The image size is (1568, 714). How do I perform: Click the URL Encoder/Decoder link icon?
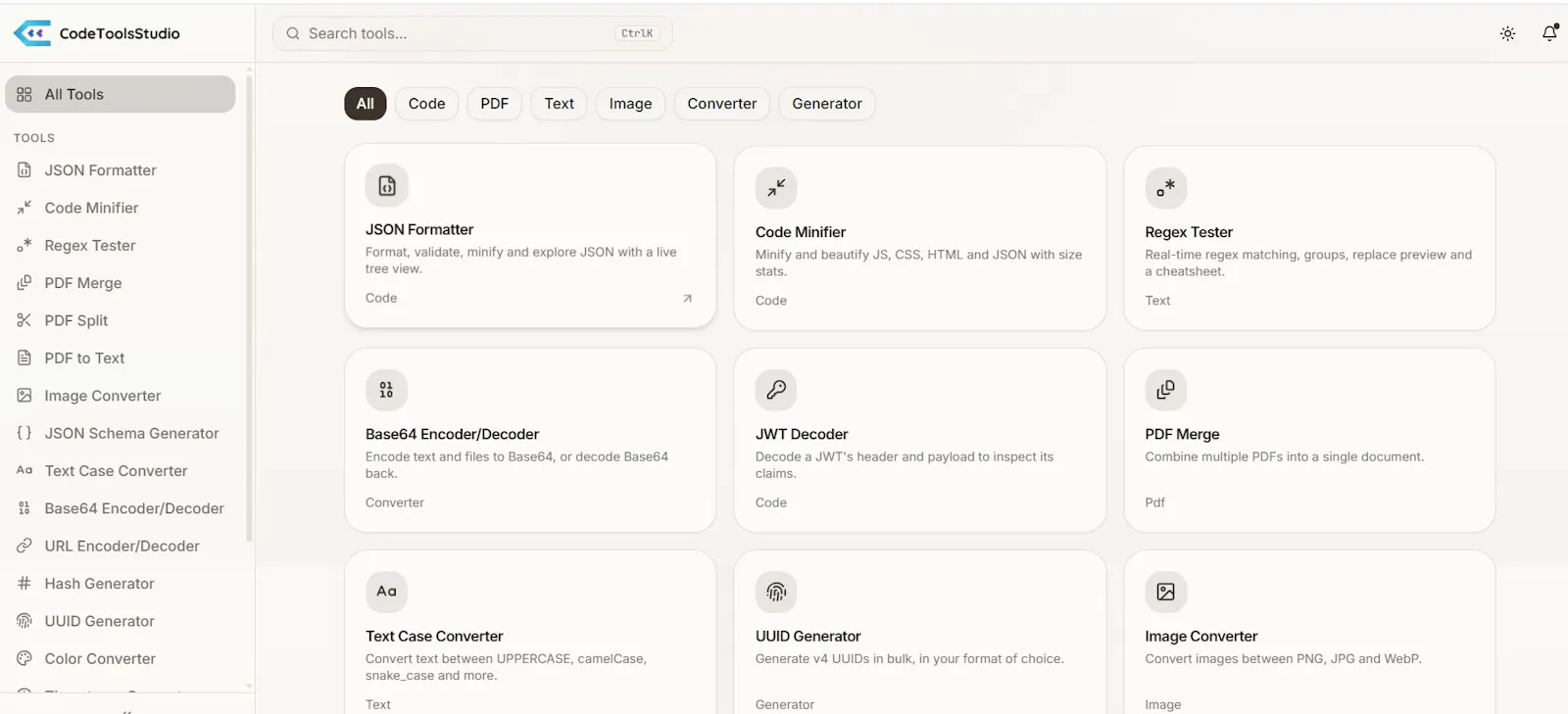[24, 546]
